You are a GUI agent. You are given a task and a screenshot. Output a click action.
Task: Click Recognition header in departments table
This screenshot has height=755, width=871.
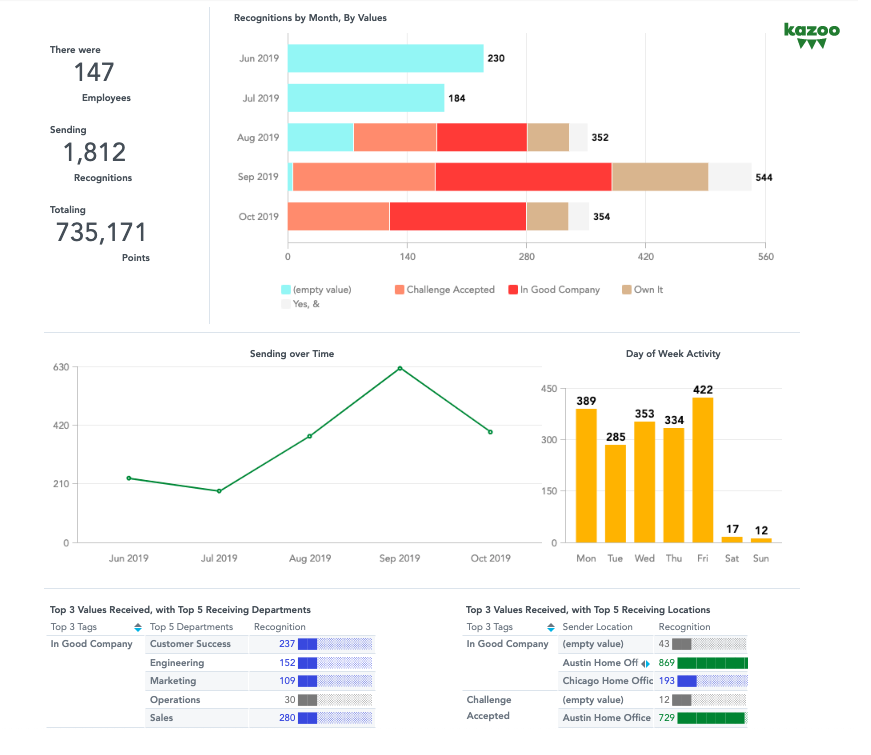(x=280, y=627)
